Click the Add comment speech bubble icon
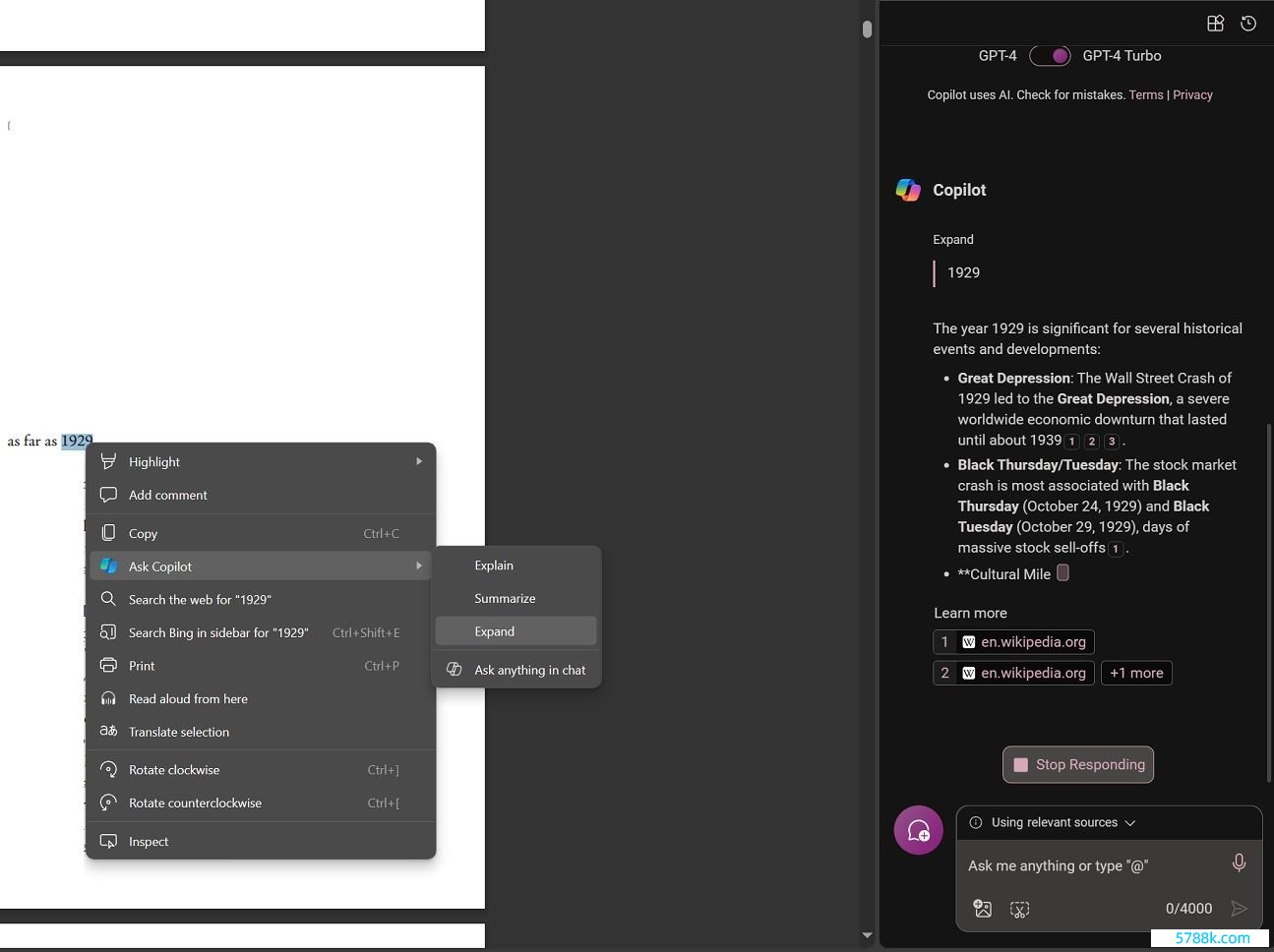Image resolution: width=1274 pixels, height=952 pixels. tap(109, 495)
